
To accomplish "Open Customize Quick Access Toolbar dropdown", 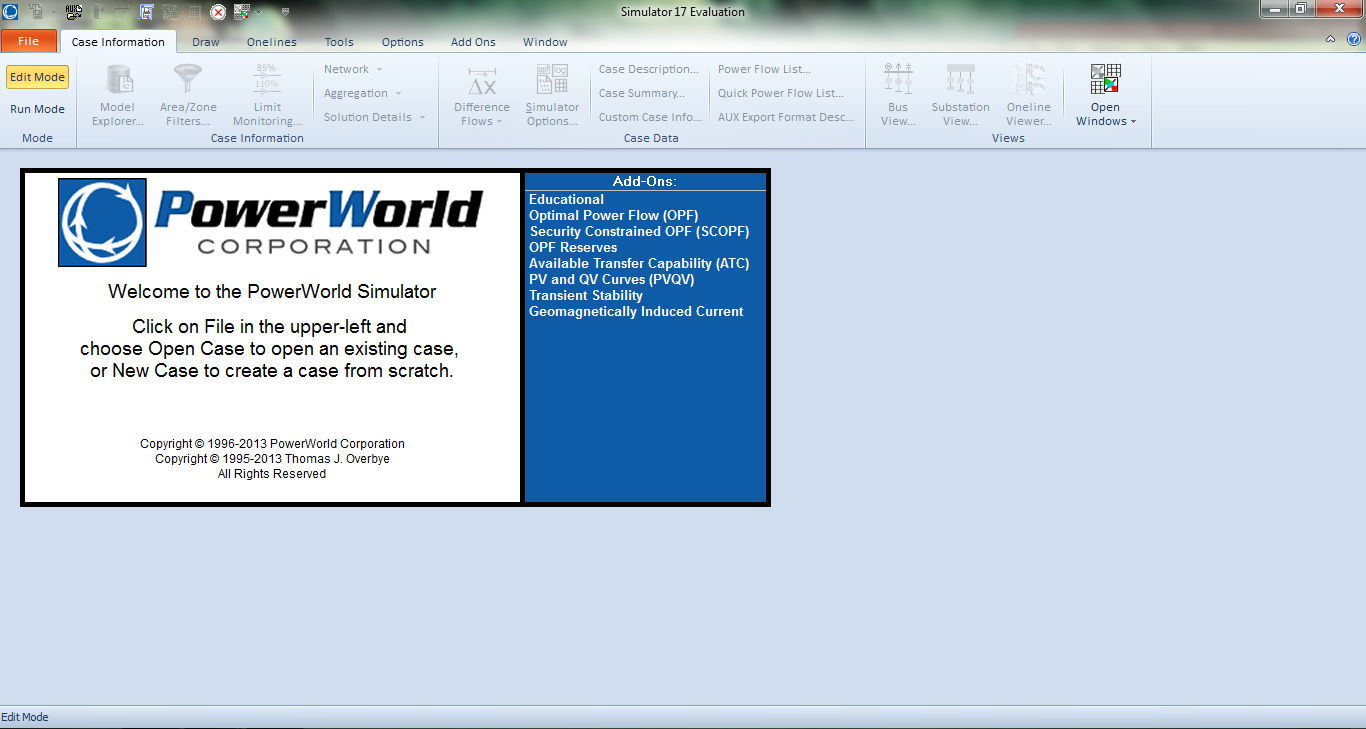I will click(285, 12).
